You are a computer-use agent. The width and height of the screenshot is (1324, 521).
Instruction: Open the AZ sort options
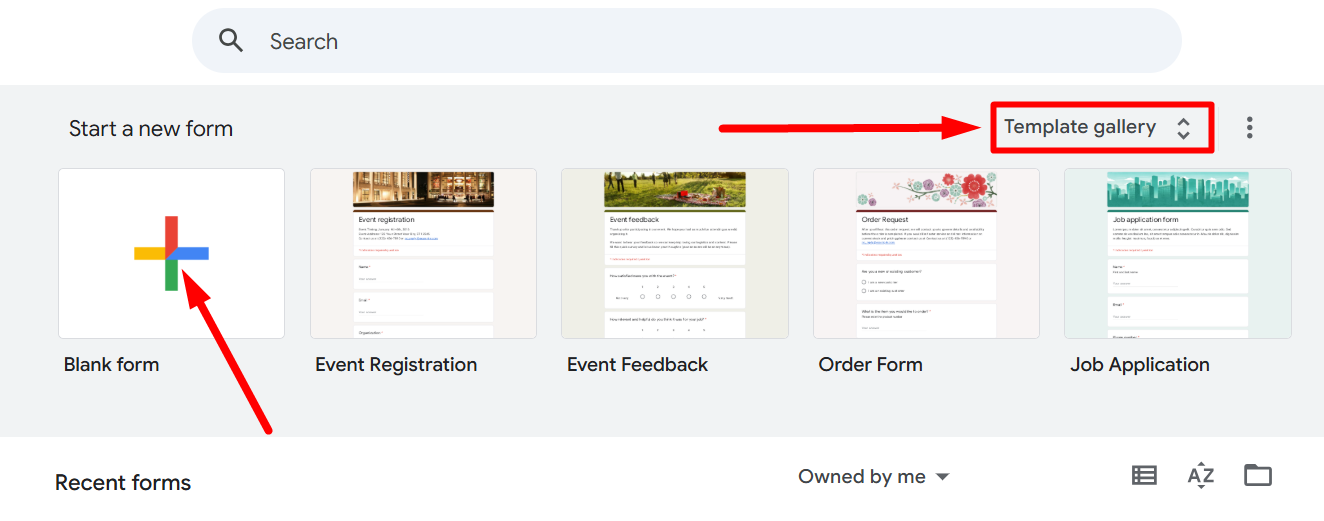(1200, 476)
